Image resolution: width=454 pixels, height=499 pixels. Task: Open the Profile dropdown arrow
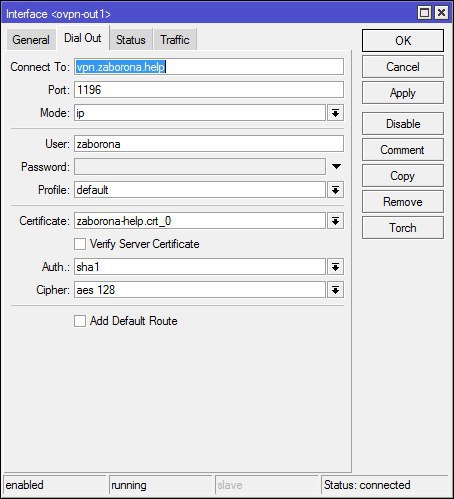[x=335, y=190]
